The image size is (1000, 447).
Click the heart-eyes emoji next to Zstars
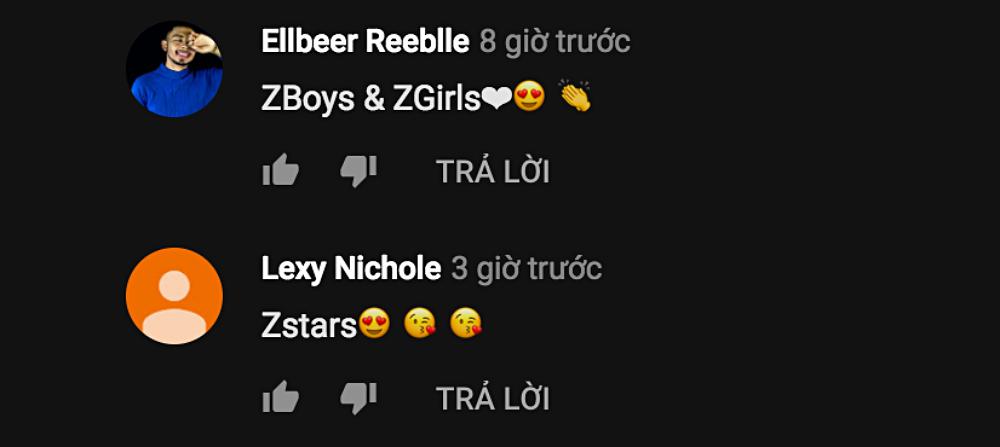point(374,323)
